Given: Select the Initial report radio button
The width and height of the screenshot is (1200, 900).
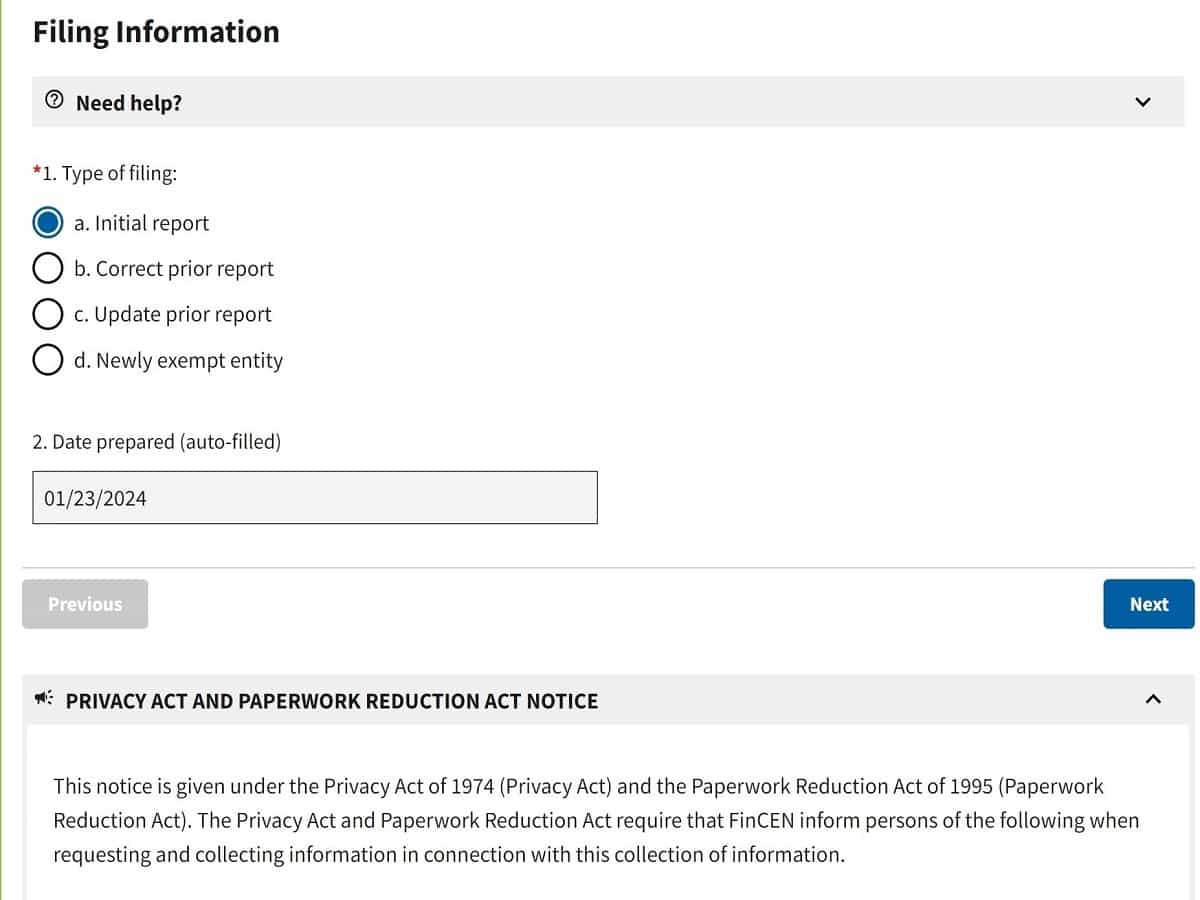Looking at the screenshot, I should click(x=47, y=222).
